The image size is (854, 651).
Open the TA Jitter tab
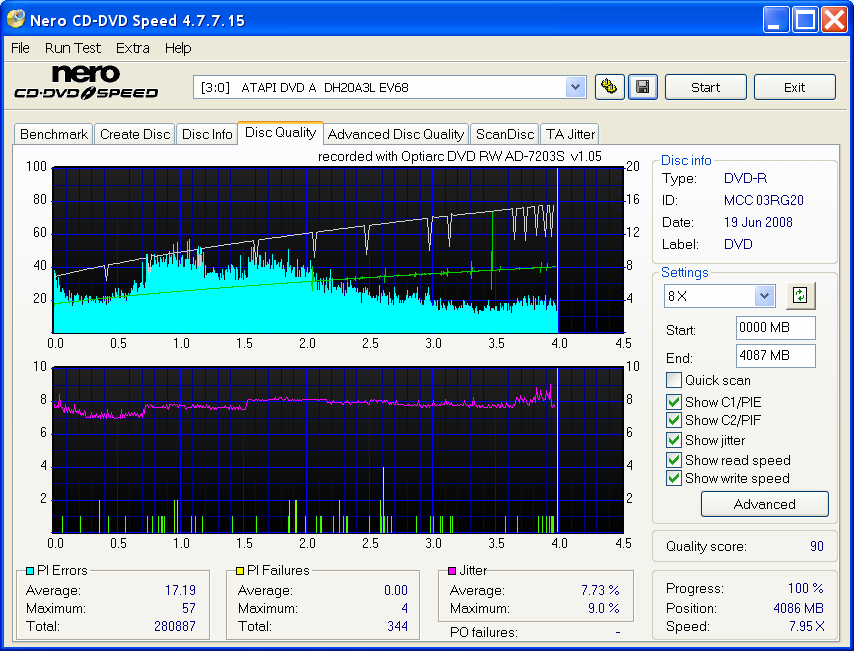(569, 134)
